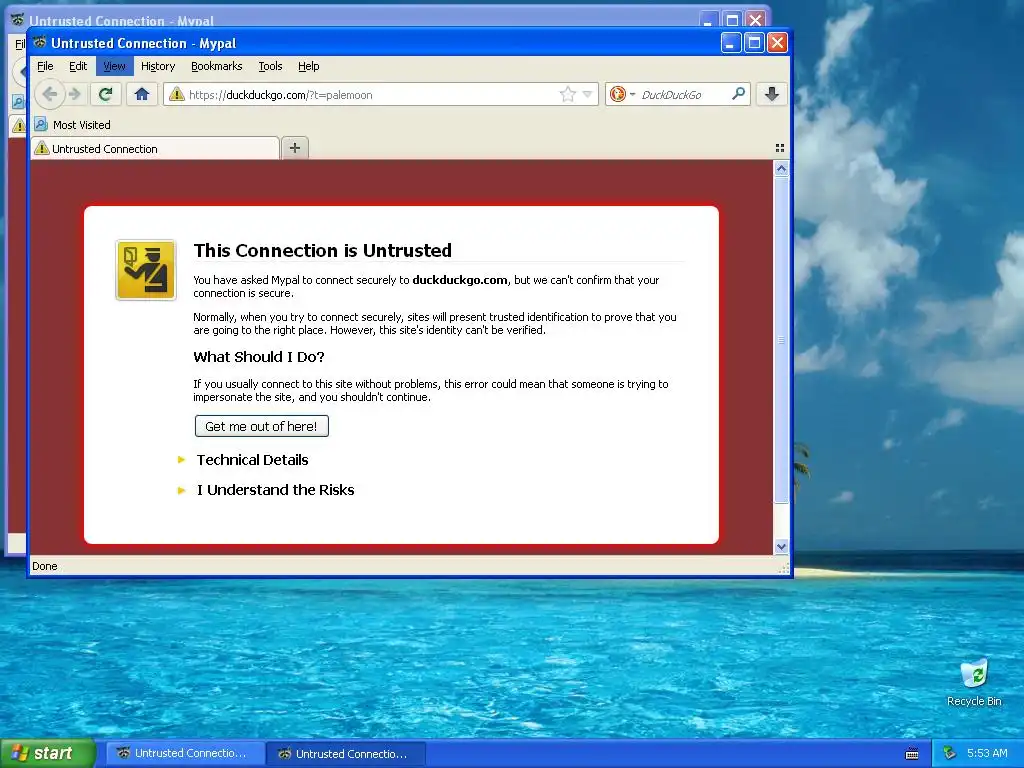Screen dimensions: 1024x768
Task: Open the DuckDuckGo search engine selector
Action: click(x=622, y=95)
